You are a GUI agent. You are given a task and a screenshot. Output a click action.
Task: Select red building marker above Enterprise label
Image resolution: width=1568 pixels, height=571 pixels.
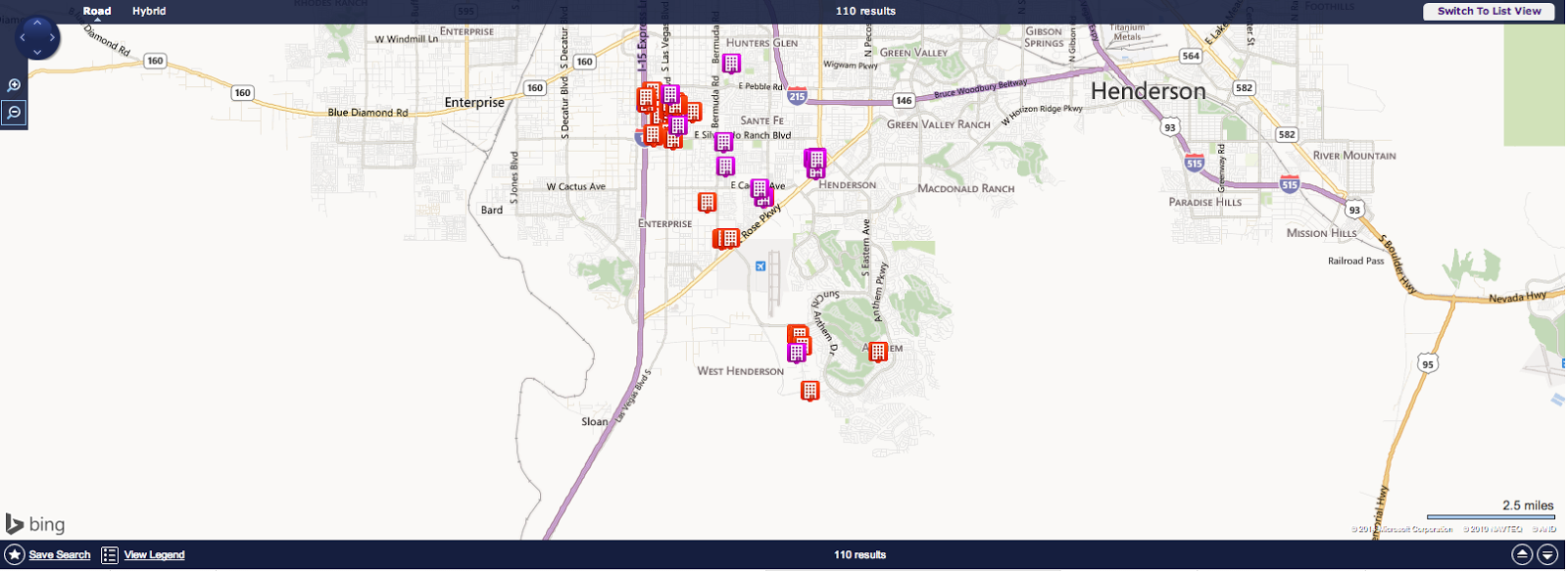coord(707,202)
